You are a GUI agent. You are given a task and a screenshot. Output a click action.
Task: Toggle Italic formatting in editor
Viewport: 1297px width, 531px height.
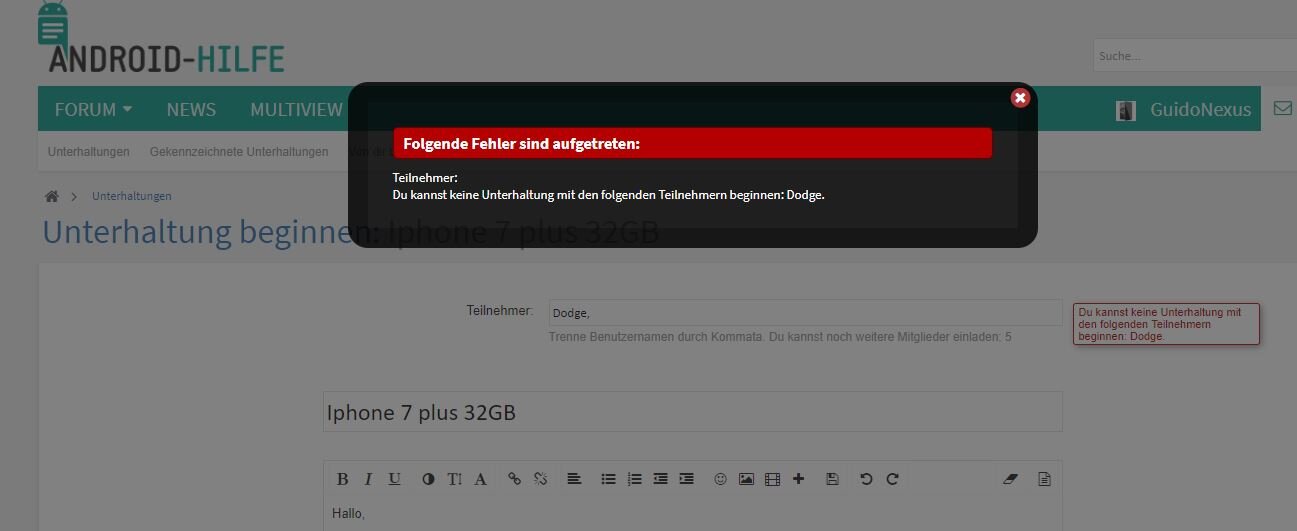click(x=368, y=479)
